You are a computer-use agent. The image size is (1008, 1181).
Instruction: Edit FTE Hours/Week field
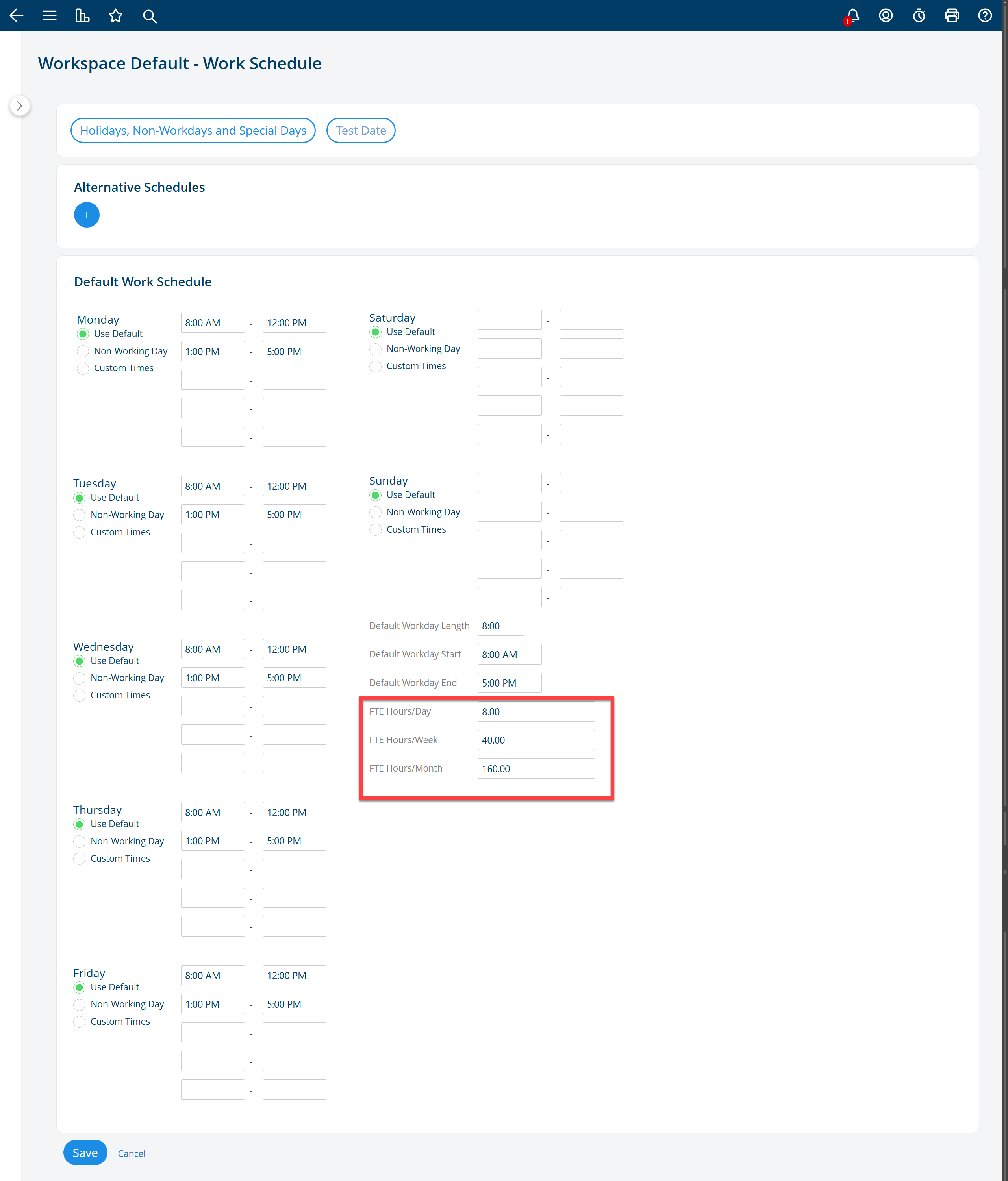pos(536,740)
